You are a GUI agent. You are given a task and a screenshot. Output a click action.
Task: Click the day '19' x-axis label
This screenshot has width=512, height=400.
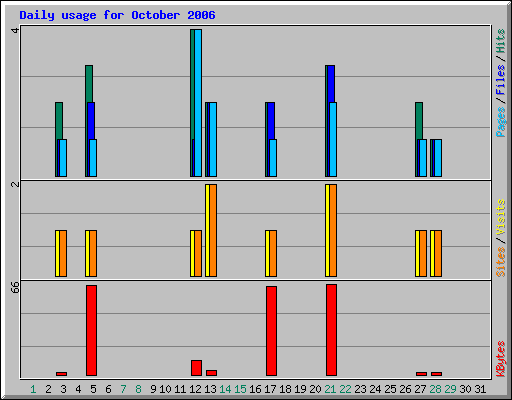[x=300, y=389]
